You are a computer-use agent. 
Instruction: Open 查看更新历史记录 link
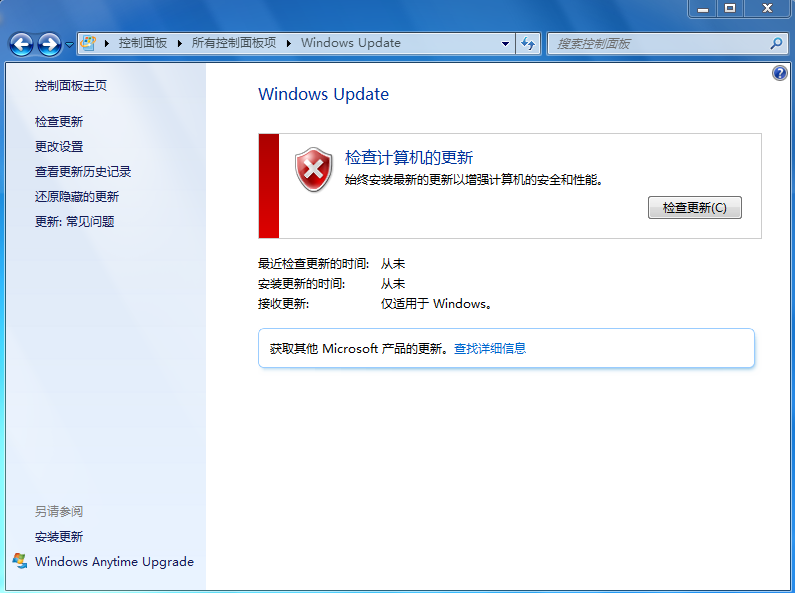pyautogui.click(x=83, y=172)
